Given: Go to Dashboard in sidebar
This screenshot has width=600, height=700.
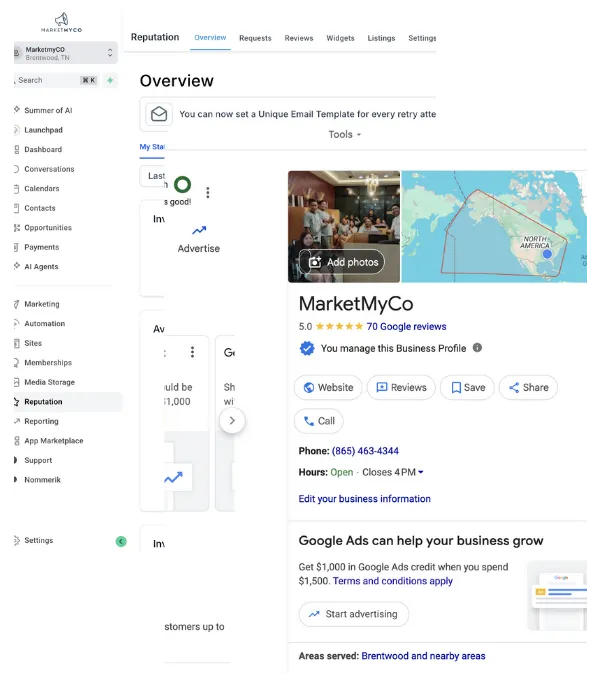Looking at the screenshot, I should (43, 150).
